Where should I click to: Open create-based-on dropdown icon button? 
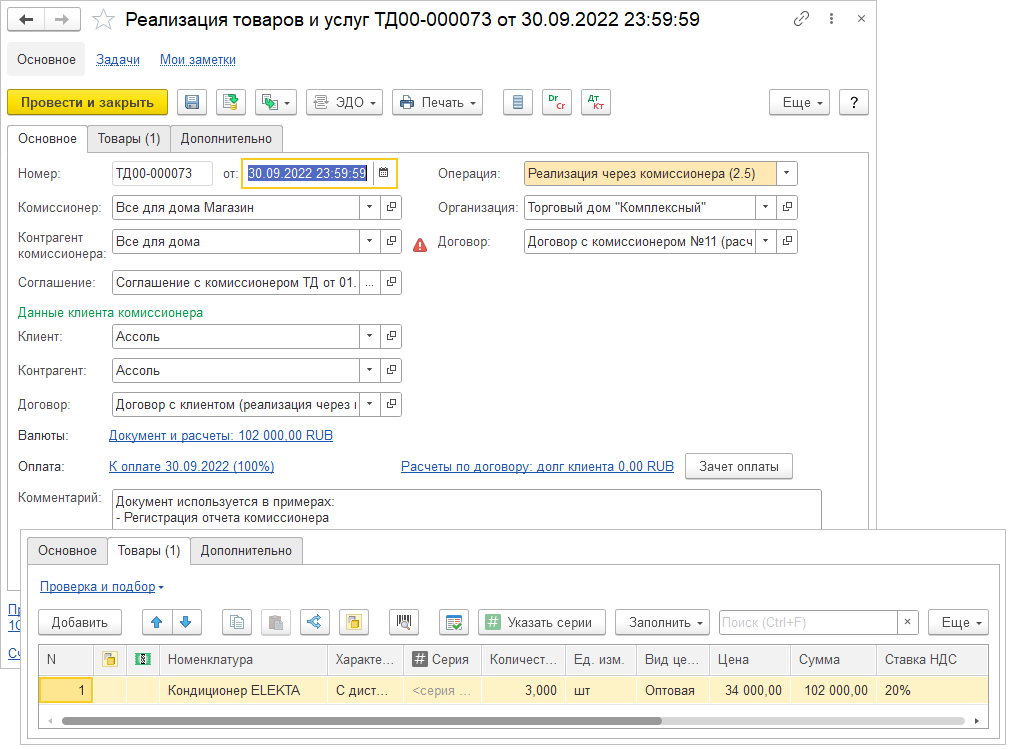click(276, 102)
